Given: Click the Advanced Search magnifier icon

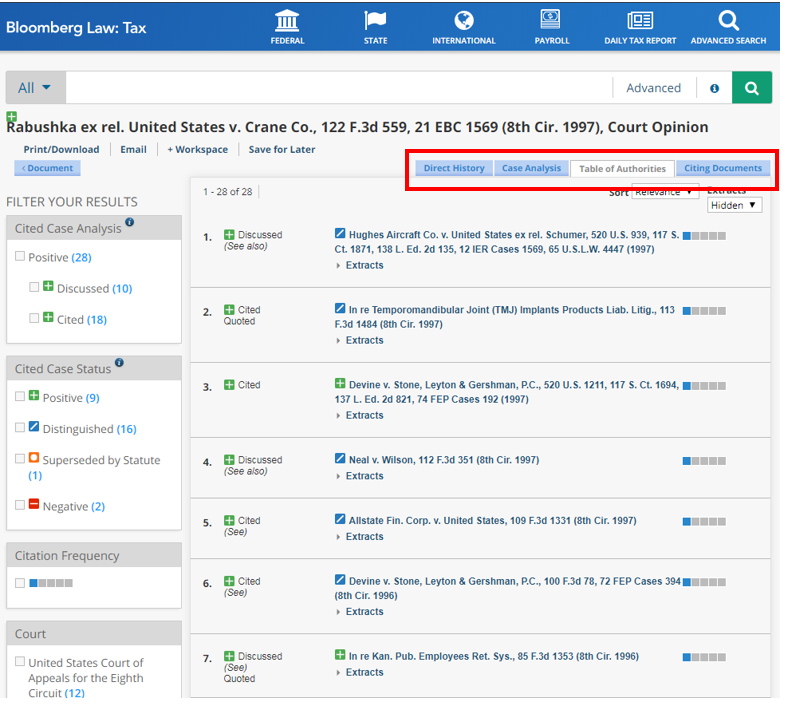Looking at the screenshot, I should tap(728, 21).
